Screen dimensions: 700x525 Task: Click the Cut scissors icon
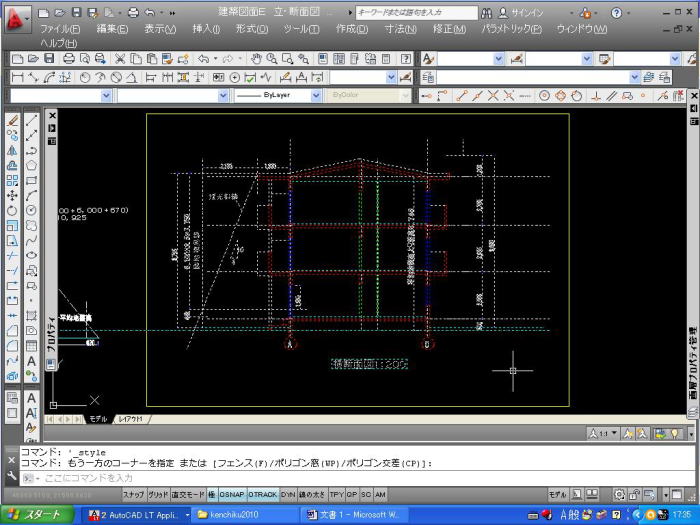click(120, 58)
